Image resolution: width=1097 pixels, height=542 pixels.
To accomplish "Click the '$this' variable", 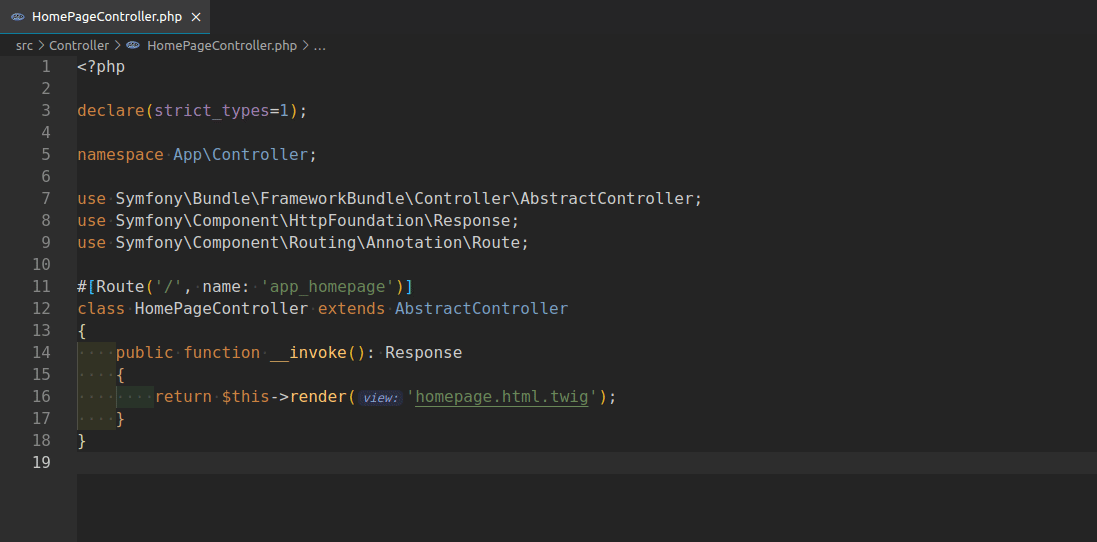I will (246, 397).
